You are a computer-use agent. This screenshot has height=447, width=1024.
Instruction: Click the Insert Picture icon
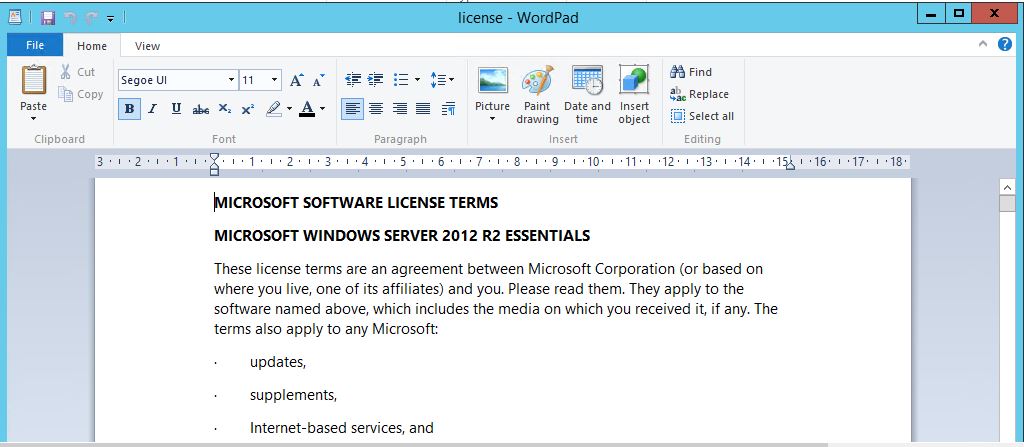493,81
